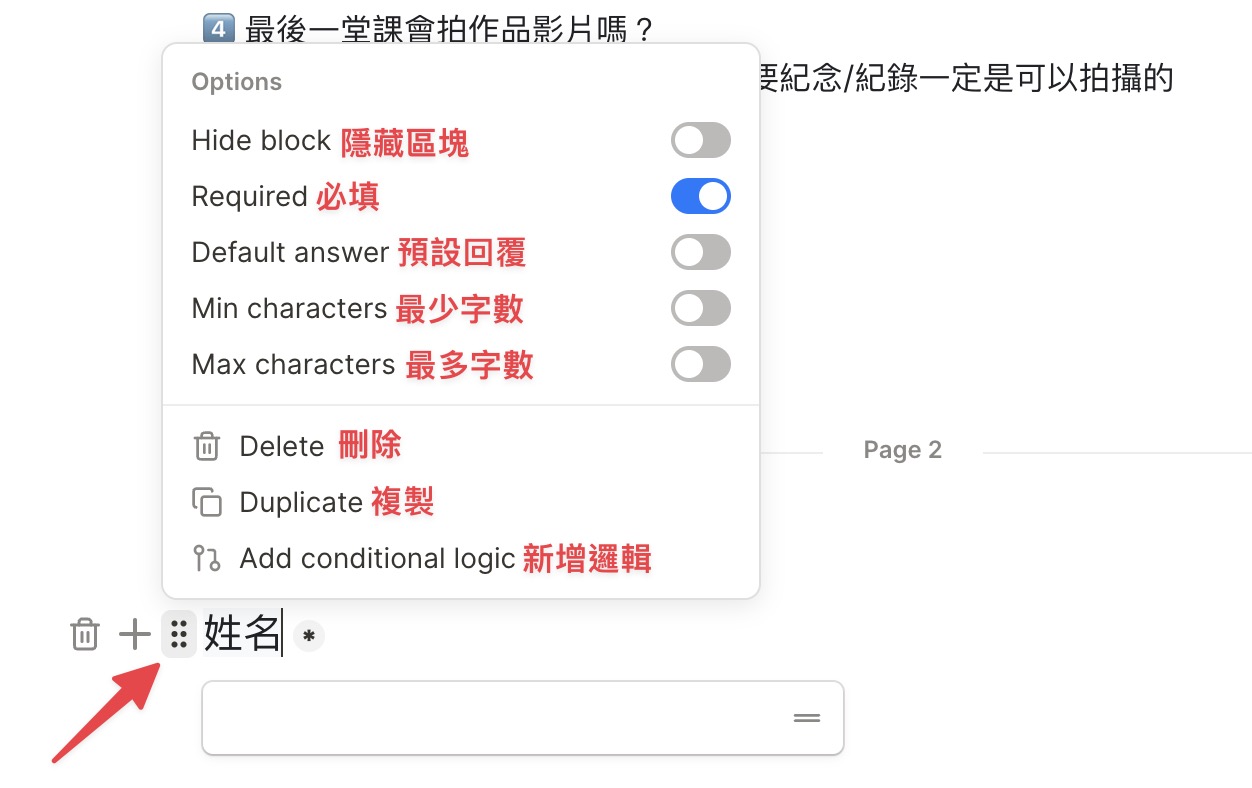
Task: Click the trash icon next to Delete
Action: click(x=206, y=446)
